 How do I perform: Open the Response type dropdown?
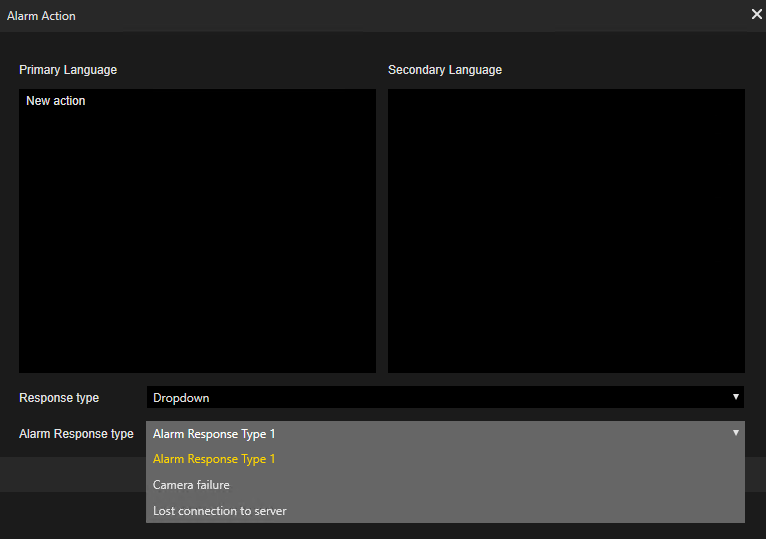(445, 397)
